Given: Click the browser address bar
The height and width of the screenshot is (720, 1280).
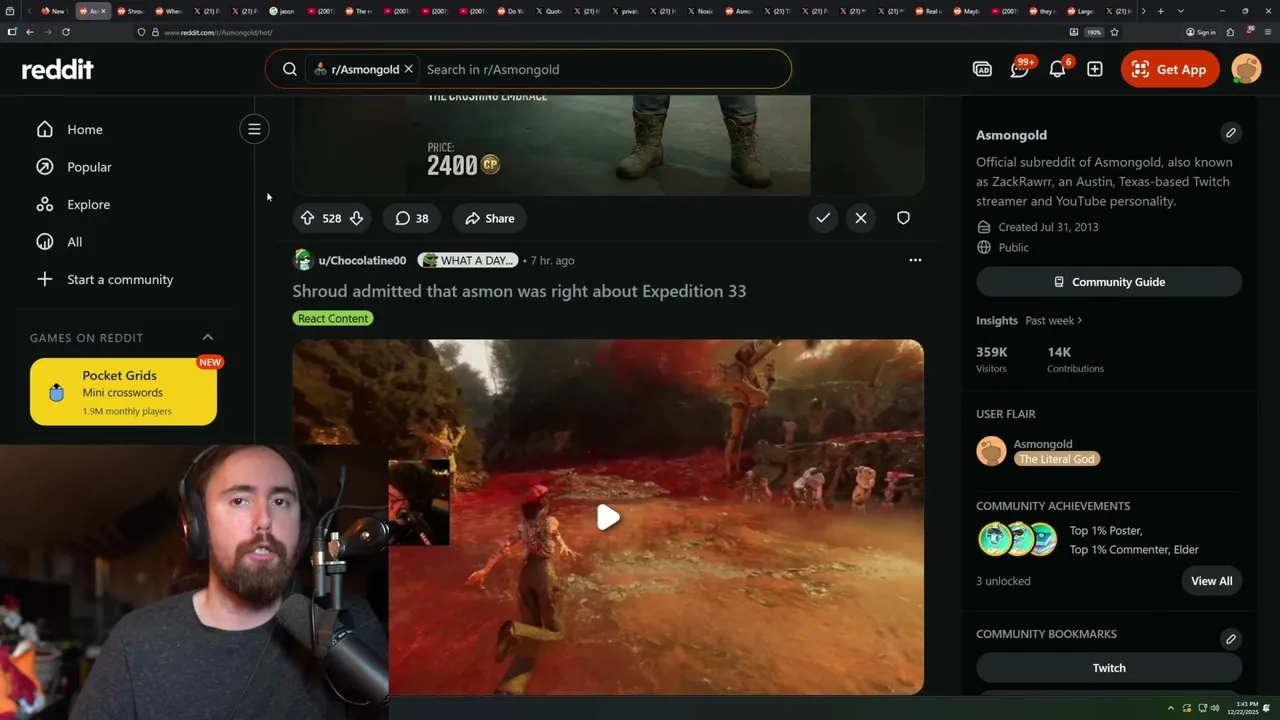Looking at the screenshot, I should (x=600, y=32).
